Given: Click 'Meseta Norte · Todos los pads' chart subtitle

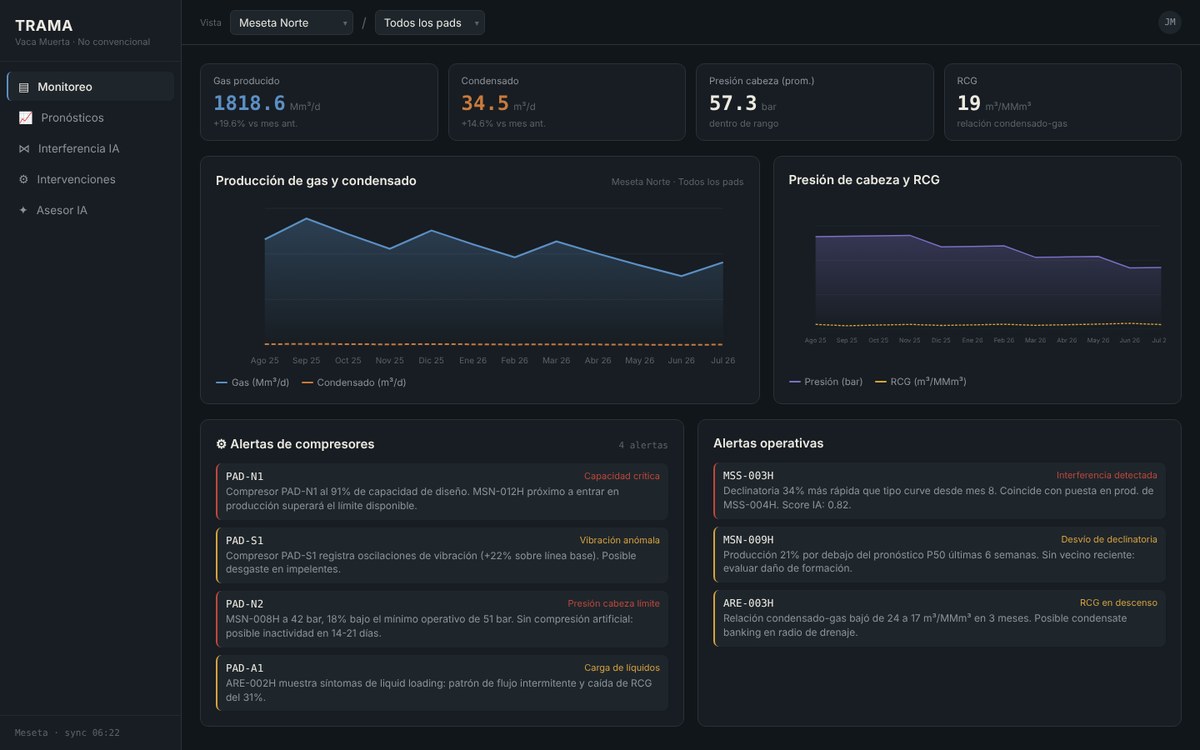Looking at the screenshot, I should pyautogui.click(x=677, y=182).
